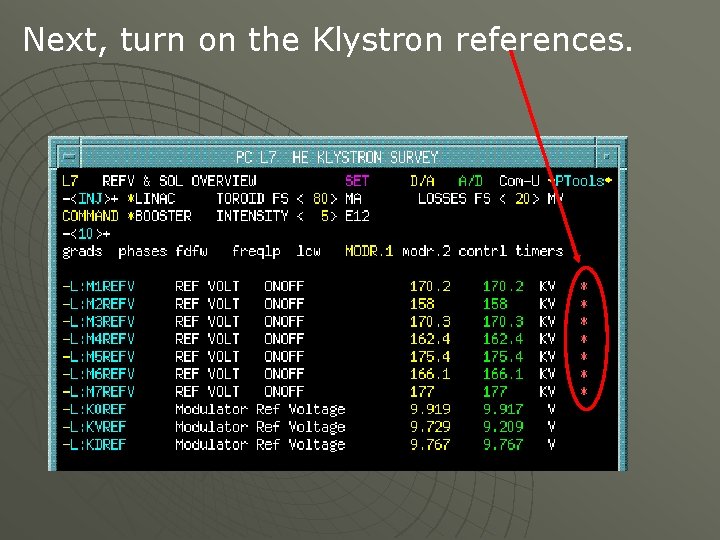
Task: Click the INTENSITY value 5
Action: (325, 216)
